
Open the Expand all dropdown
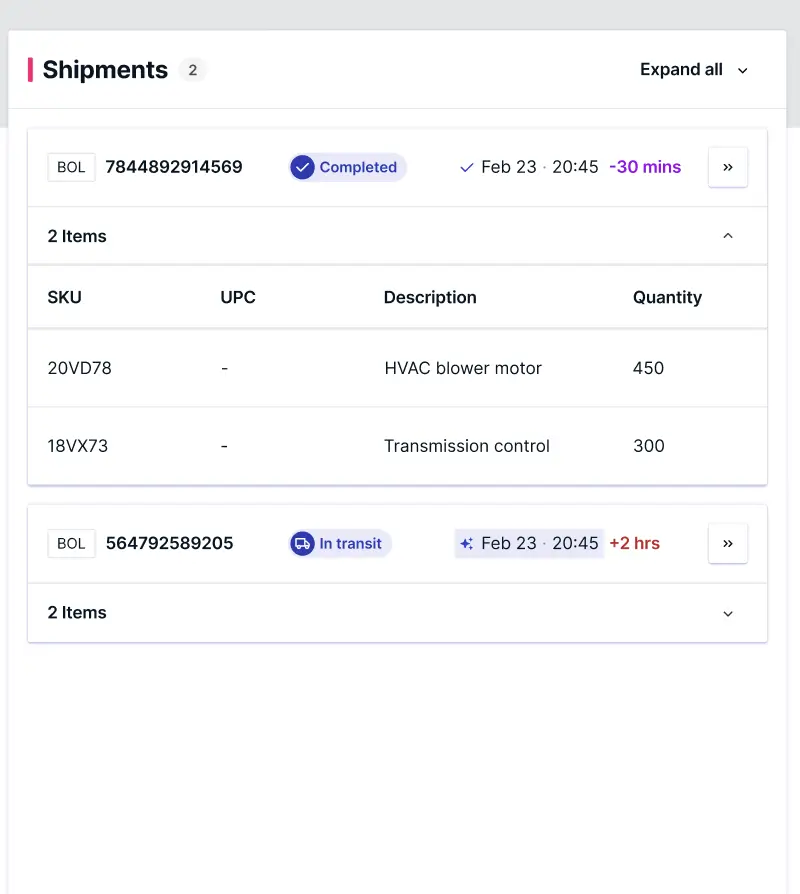693,70
